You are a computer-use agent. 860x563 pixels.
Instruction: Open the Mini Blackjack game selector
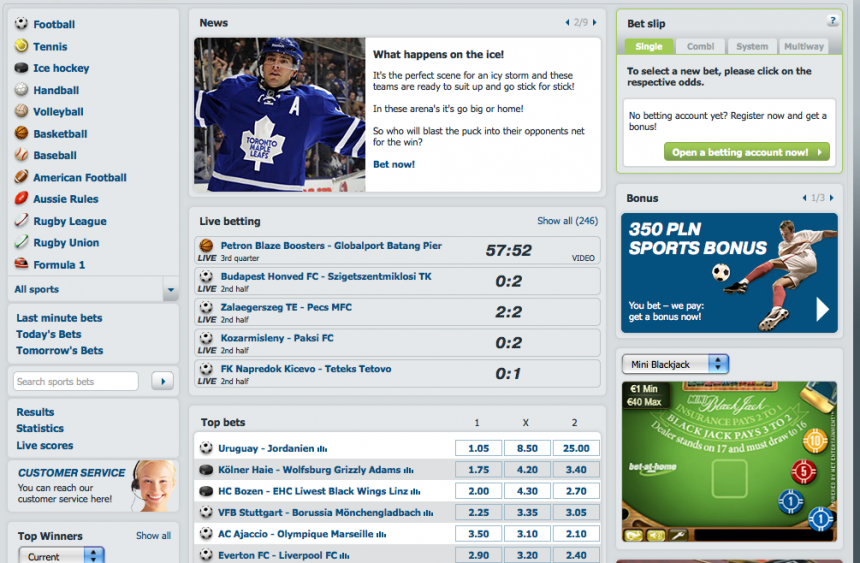675,364
